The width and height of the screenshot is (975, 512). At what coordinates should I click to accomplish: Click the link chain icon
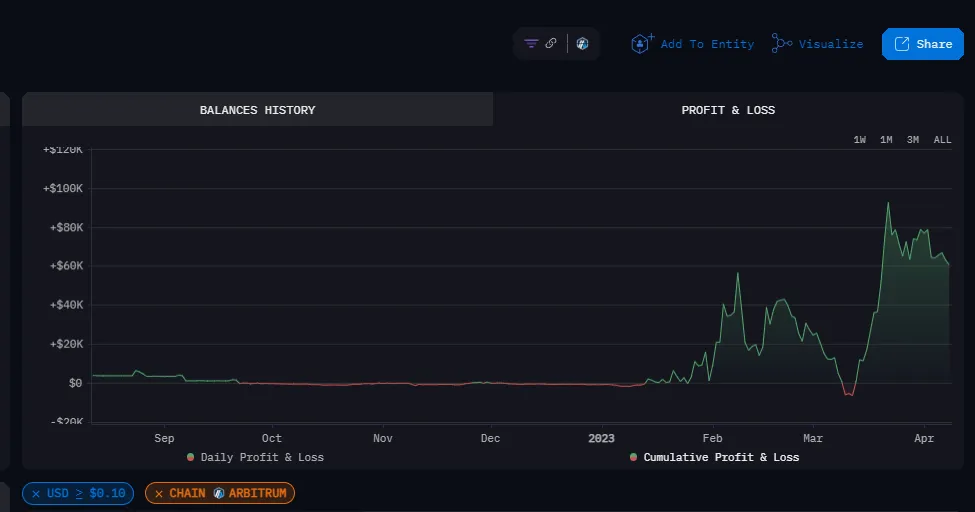coord(551,43)
